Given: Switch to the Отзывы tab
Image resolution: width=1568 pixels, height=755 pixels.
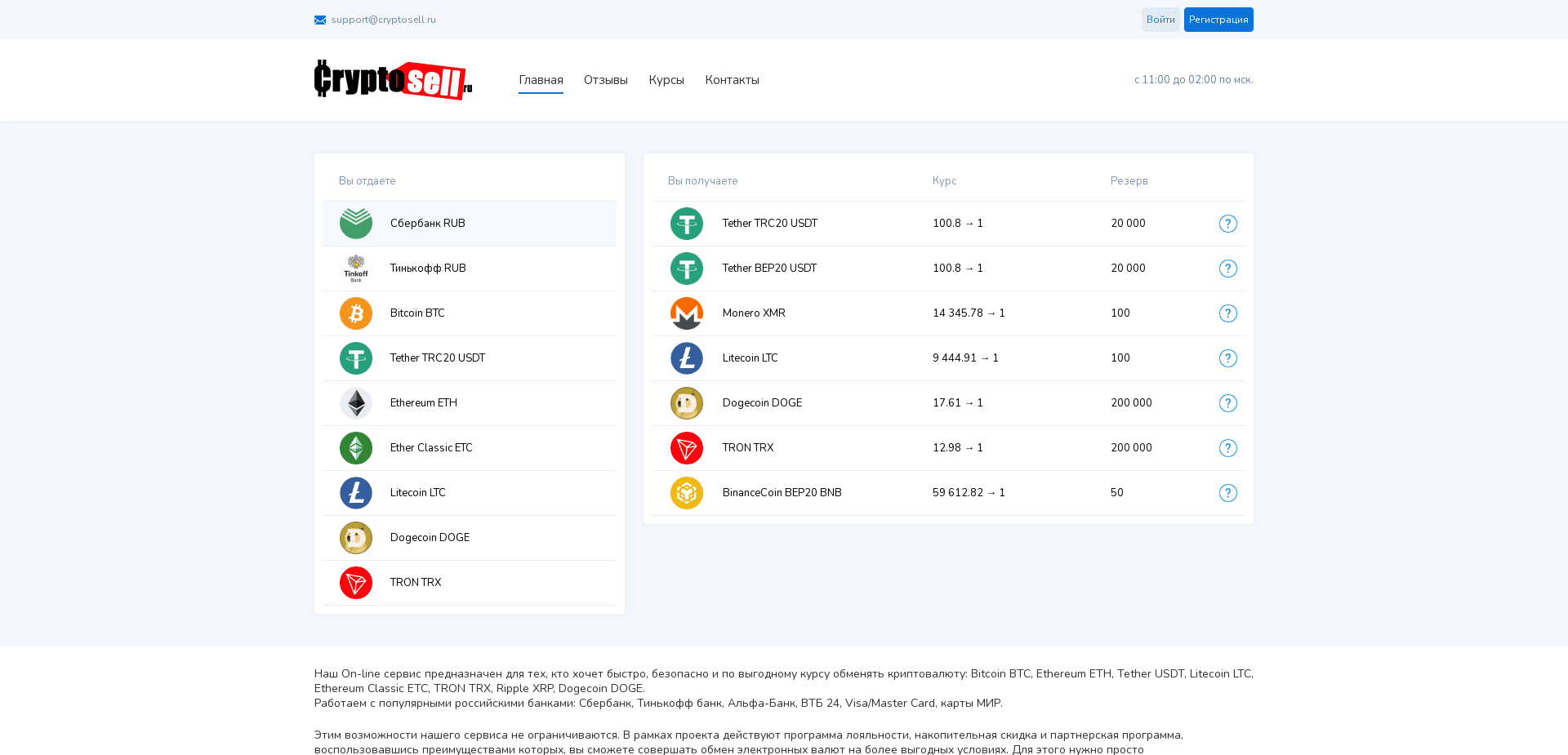Looking at the screenshot, I should click(605, 79).
